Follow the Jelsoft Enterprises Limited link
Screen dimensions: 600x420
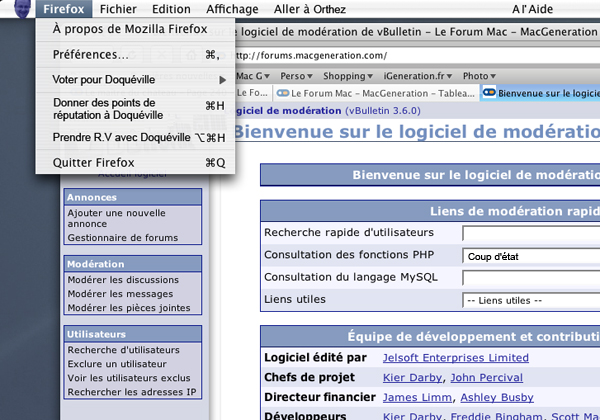(455, 357)
